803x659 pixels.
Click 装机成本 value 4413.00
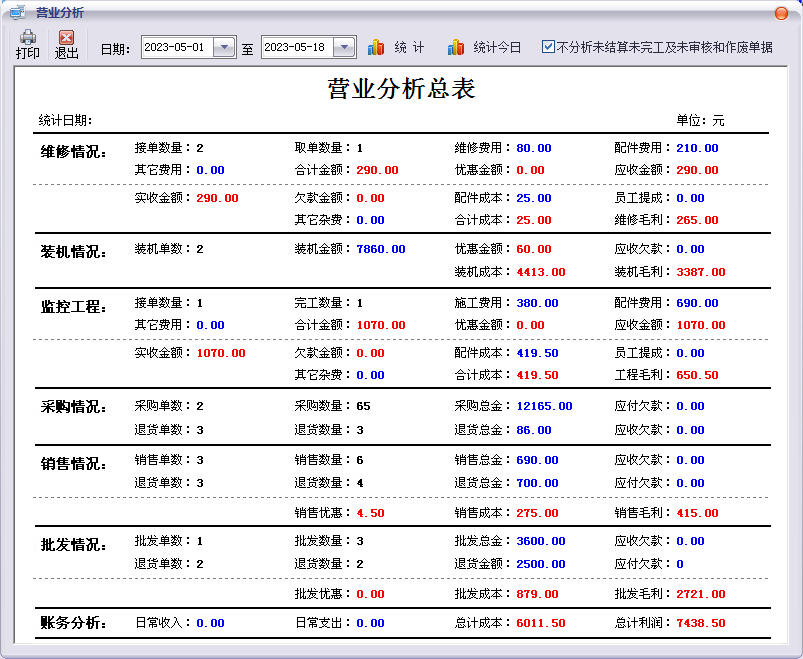click(x=541, y=272)
